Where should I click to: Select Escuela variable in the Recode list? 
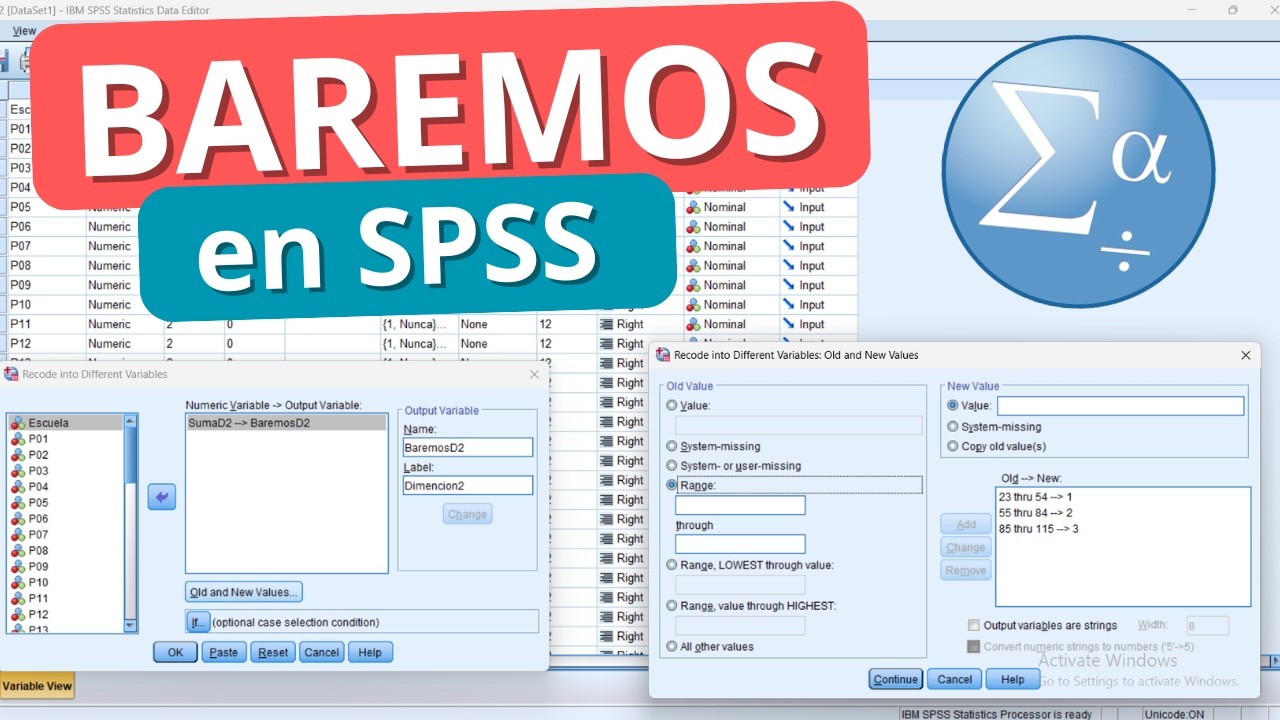65,423
